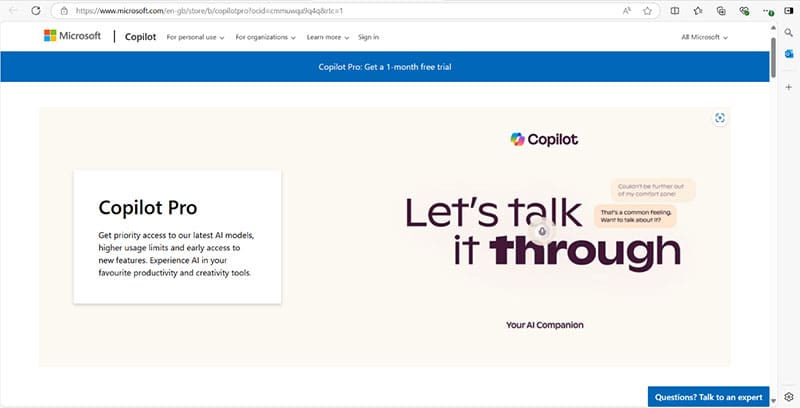Viewport: 800px width, 408px height.
Task: Open sidebar settings gear at the bottom
Action: point(789,397)
